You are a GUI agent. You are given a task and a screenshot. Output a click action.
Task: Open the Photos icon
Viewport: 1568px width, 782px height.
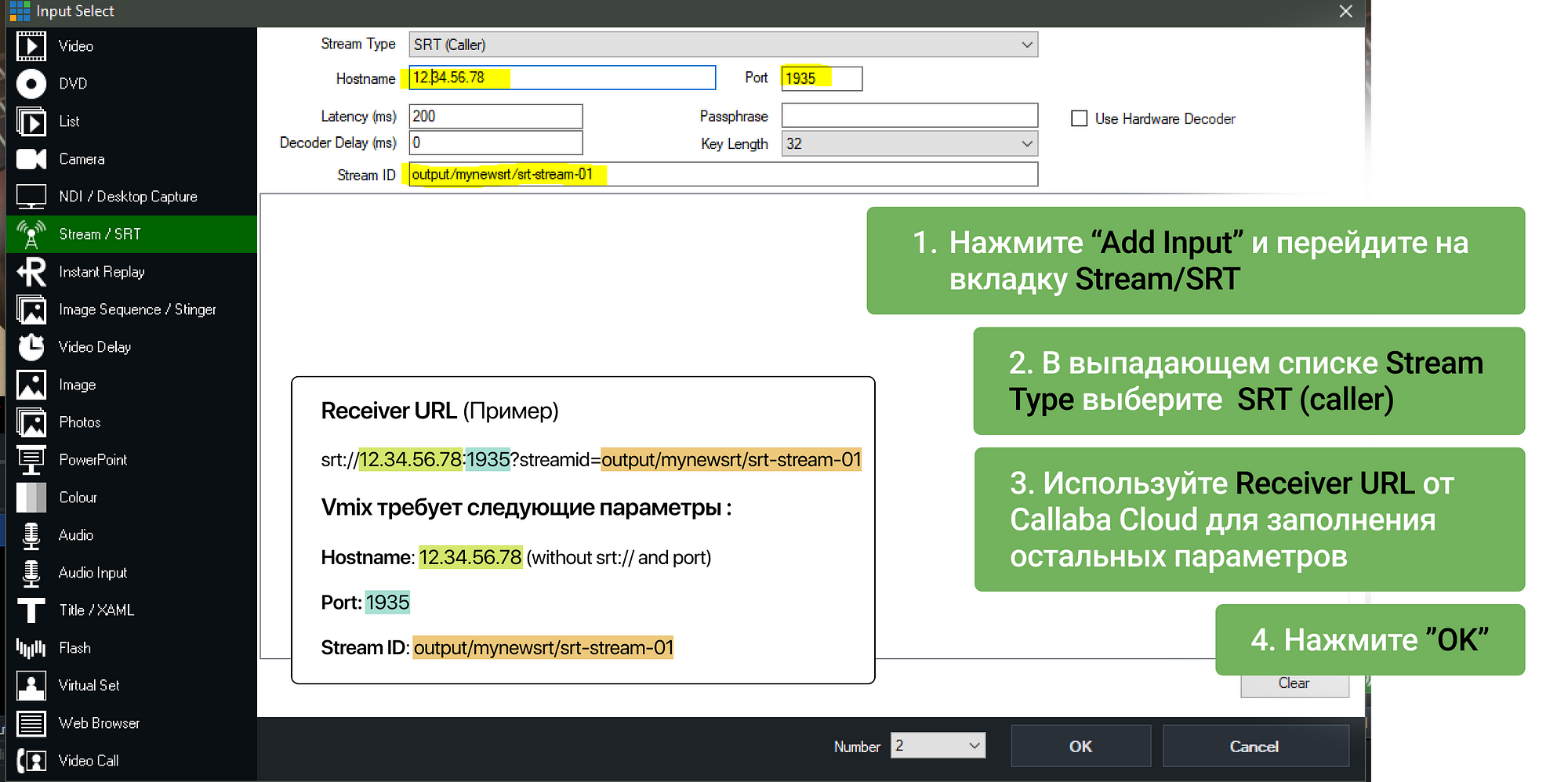tap(31, 422)
